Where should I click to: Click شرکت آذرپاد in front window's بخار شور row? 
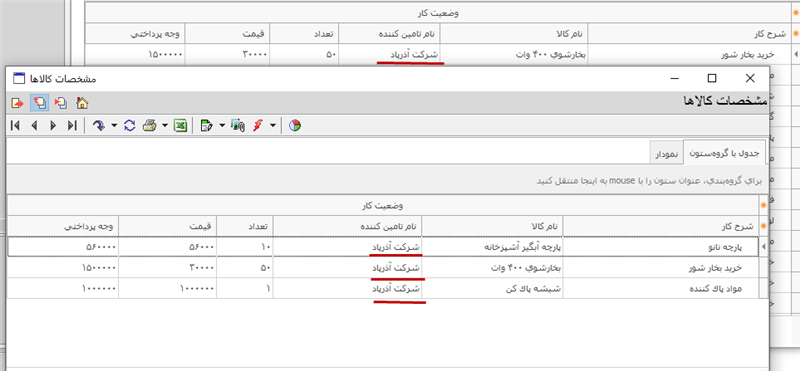[x=347, y=267]
